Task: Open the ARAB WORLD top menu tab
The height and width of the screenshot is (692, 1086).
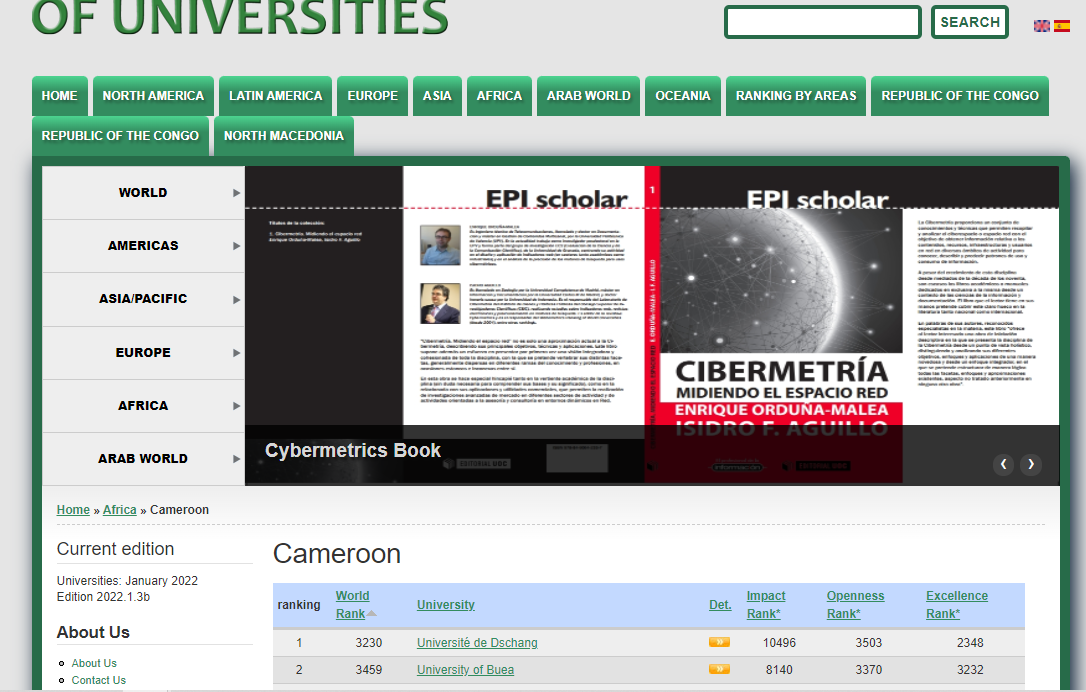Action: (589, 96)
